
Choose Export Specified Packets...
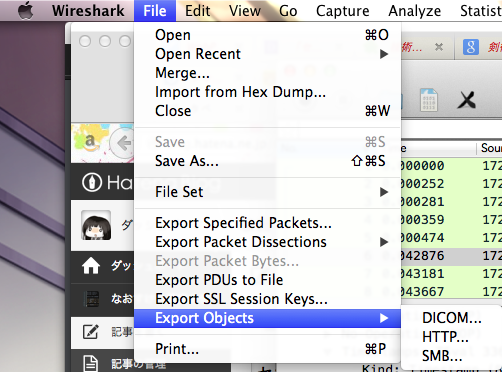tap(267, 223)
